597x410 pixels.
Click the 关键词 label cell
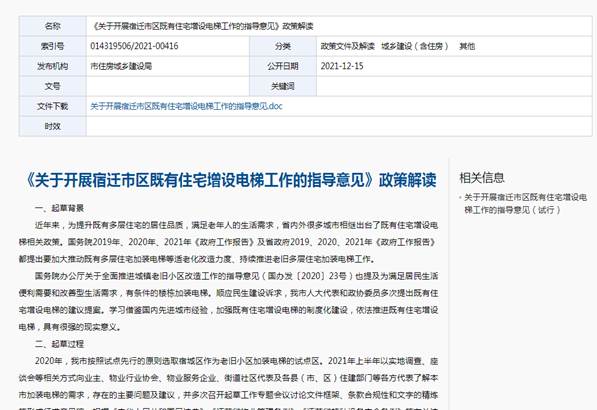[283, 86]
